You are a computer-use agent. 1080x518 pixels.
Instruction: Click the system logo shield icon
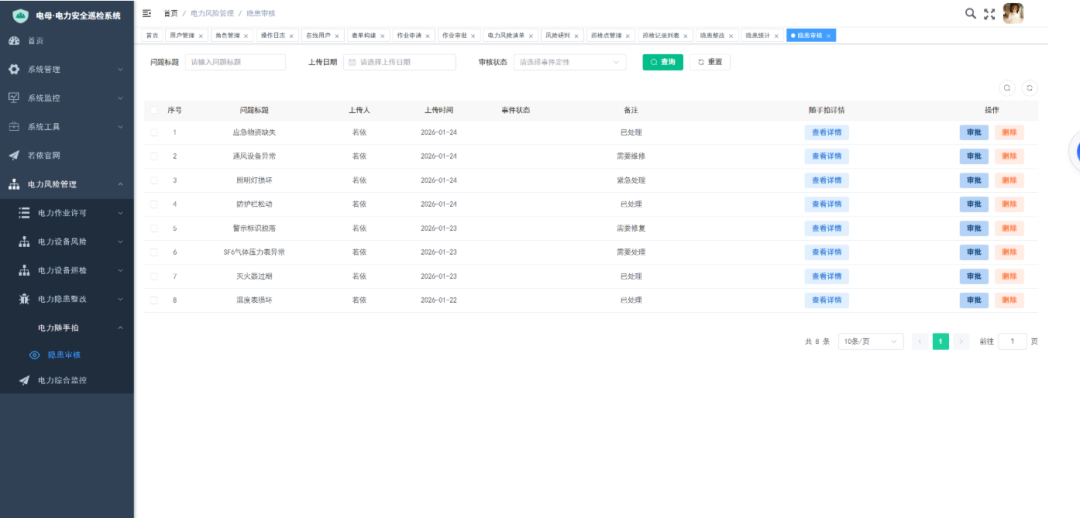pyautogui.click(x=21, y=15)
